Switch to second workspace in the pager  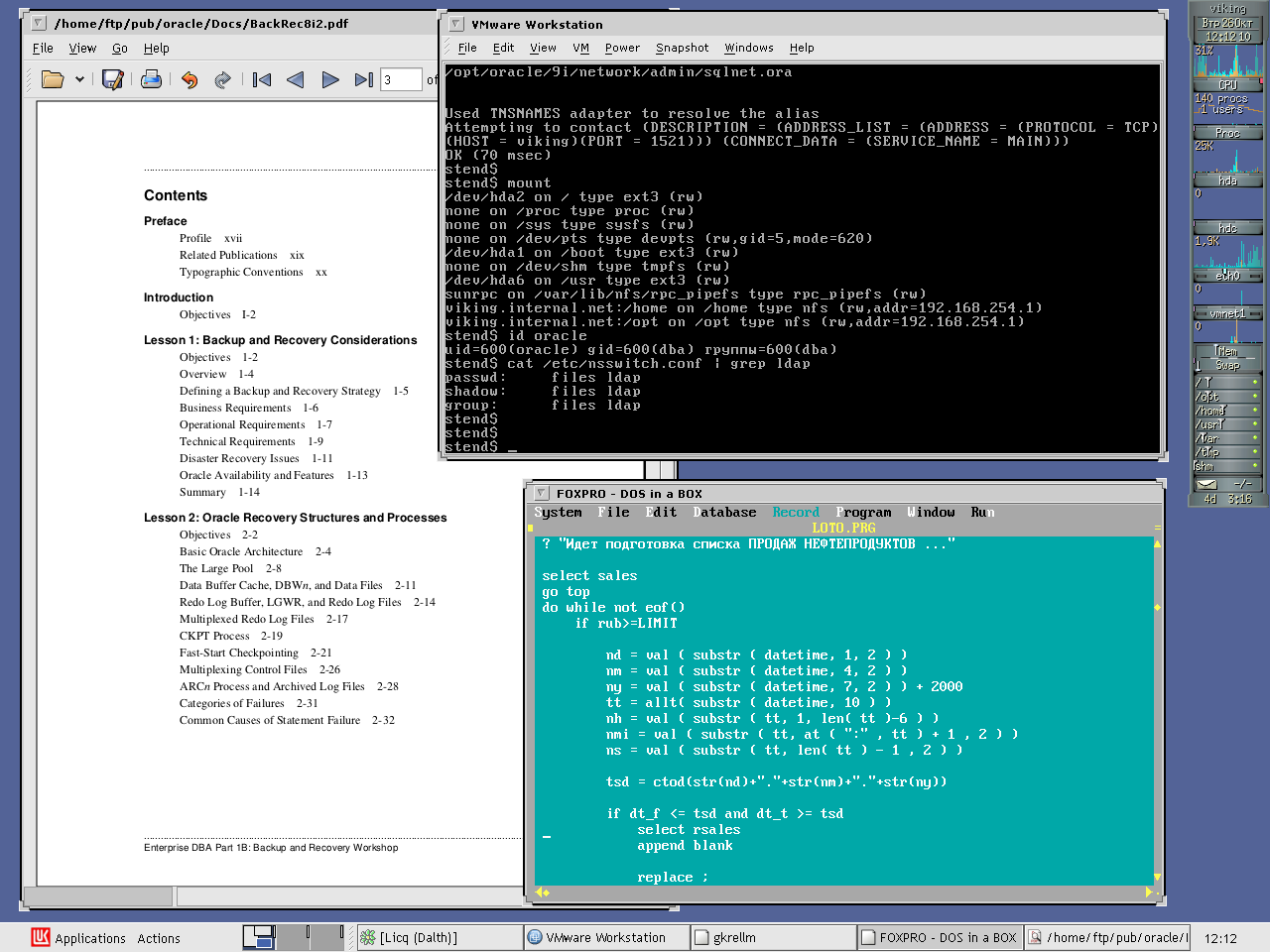293,937
